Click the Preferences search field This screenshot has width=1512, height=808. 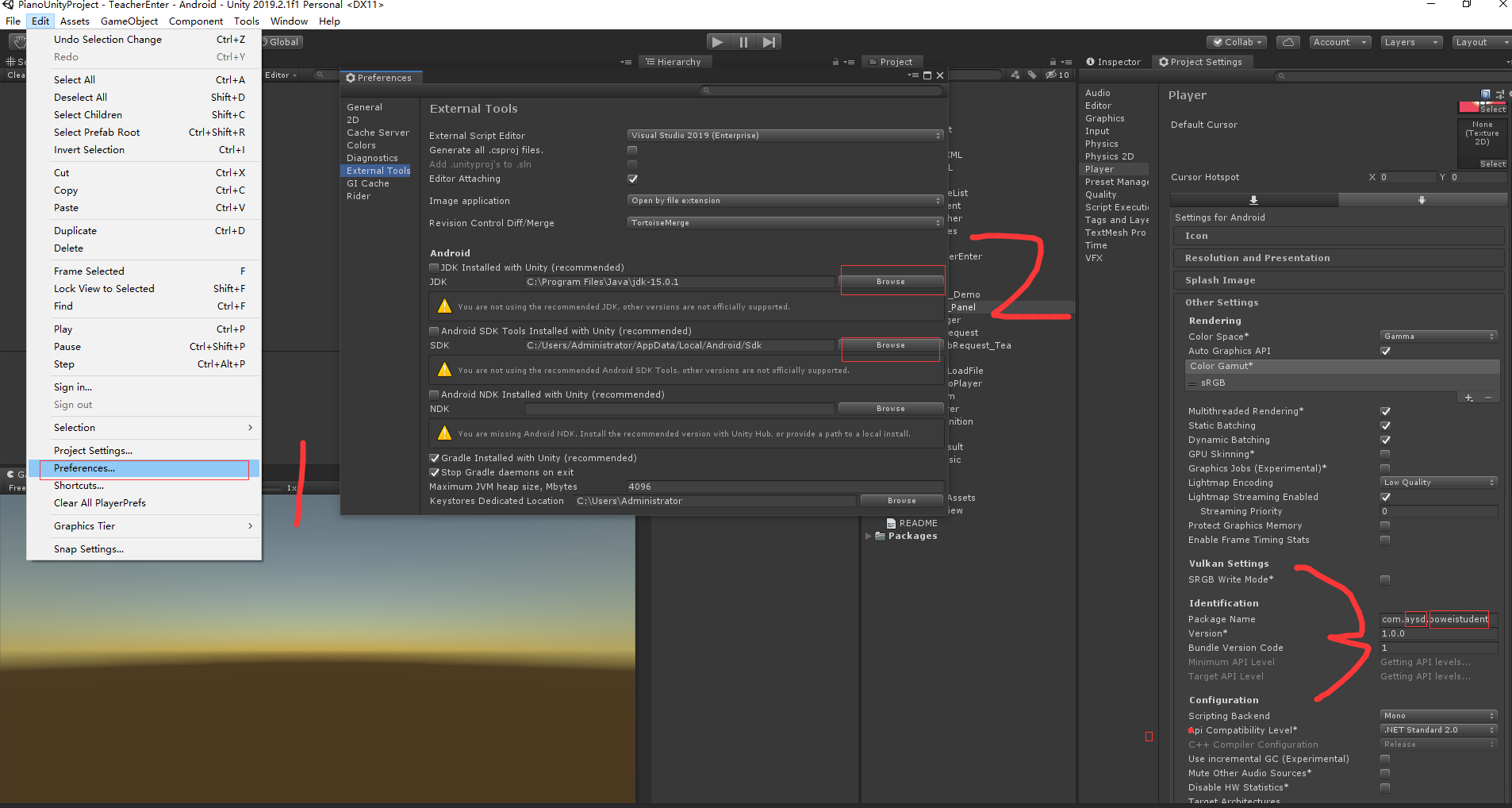click(822, 90)
